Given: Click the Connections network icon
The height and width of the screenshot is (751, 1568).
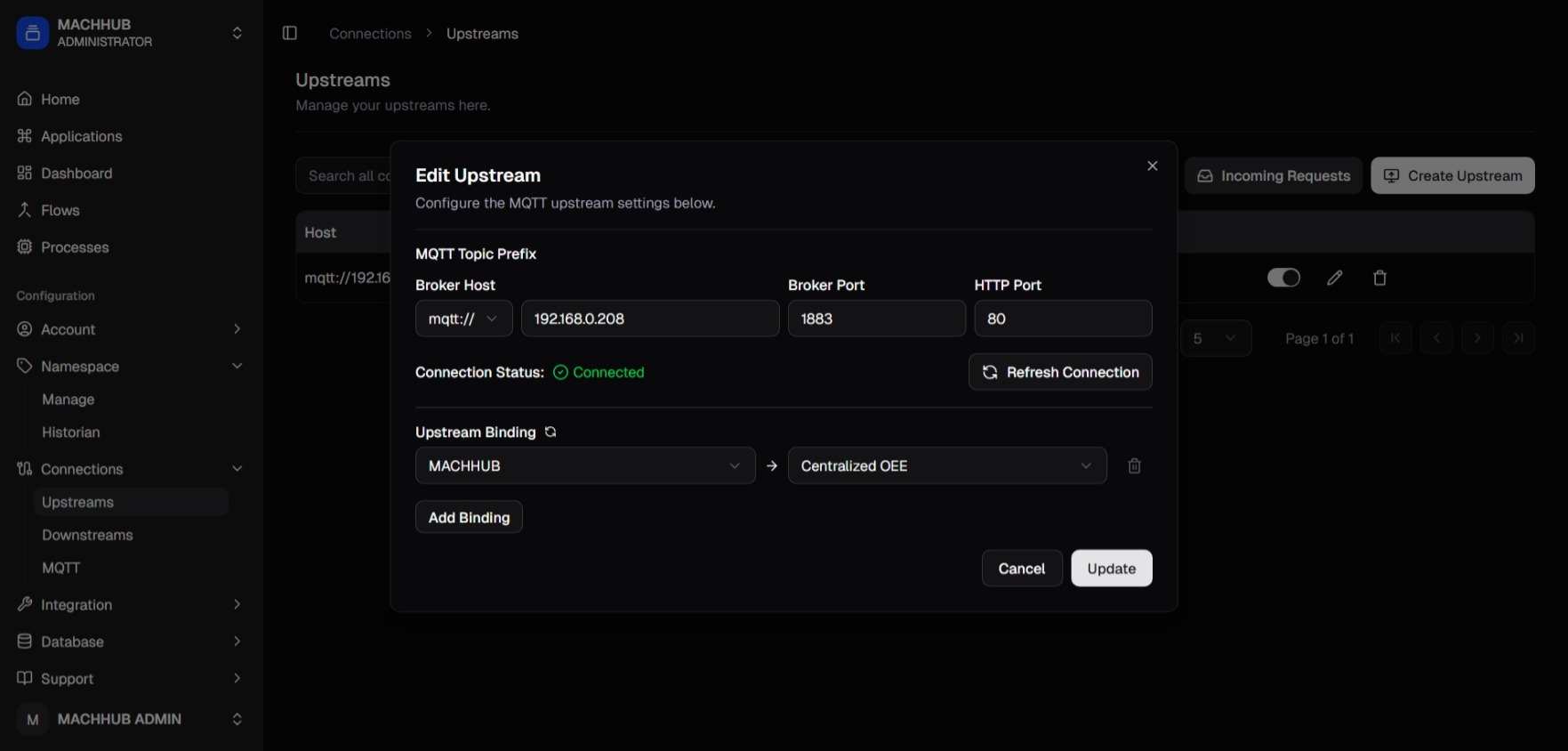Looking at the screenshot, I should 25,468.
